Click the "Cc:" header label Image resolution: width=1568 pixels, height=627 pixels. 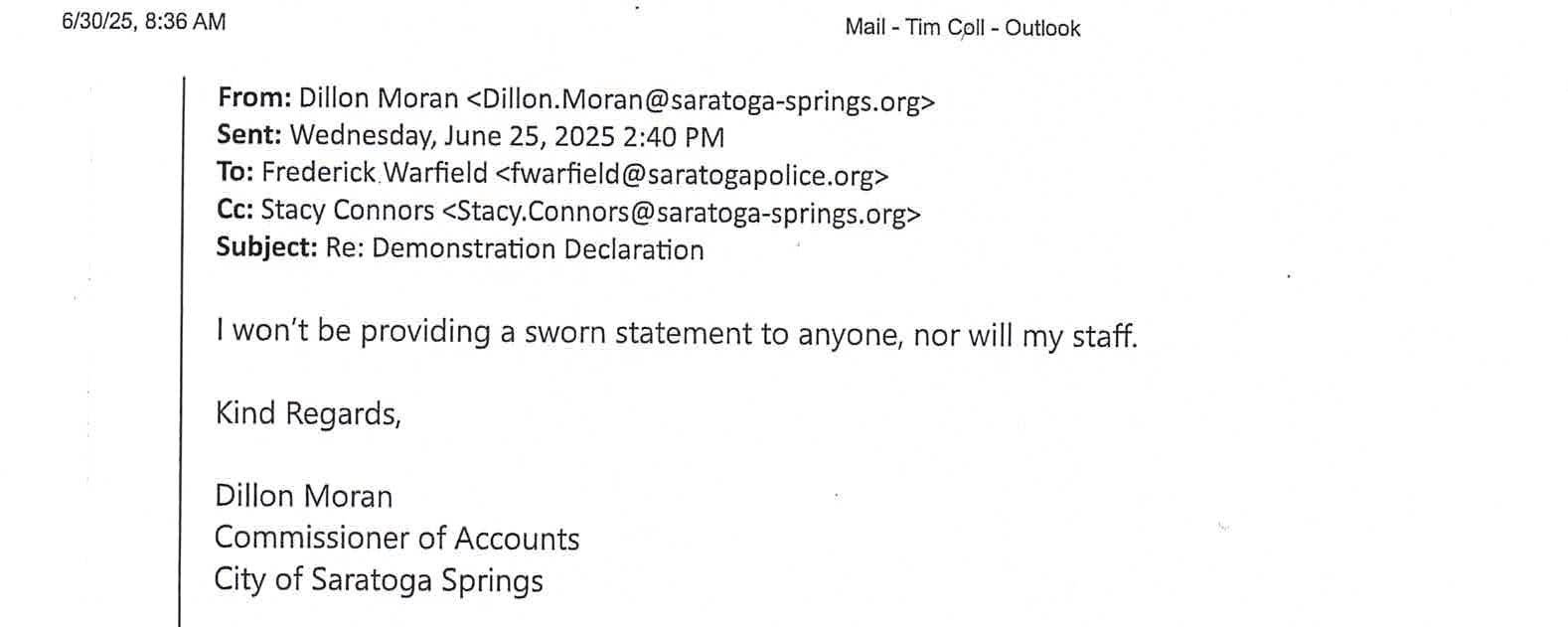tap(235, 211)
